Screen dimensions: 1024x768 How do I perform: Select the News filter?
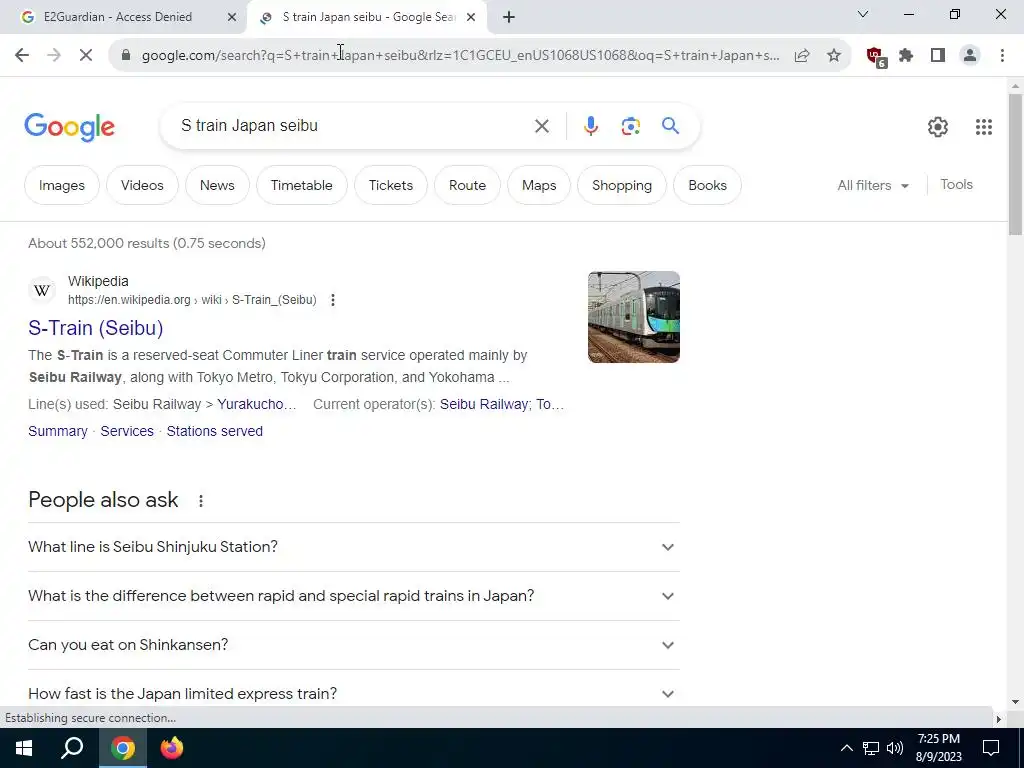tap(217, 185)
